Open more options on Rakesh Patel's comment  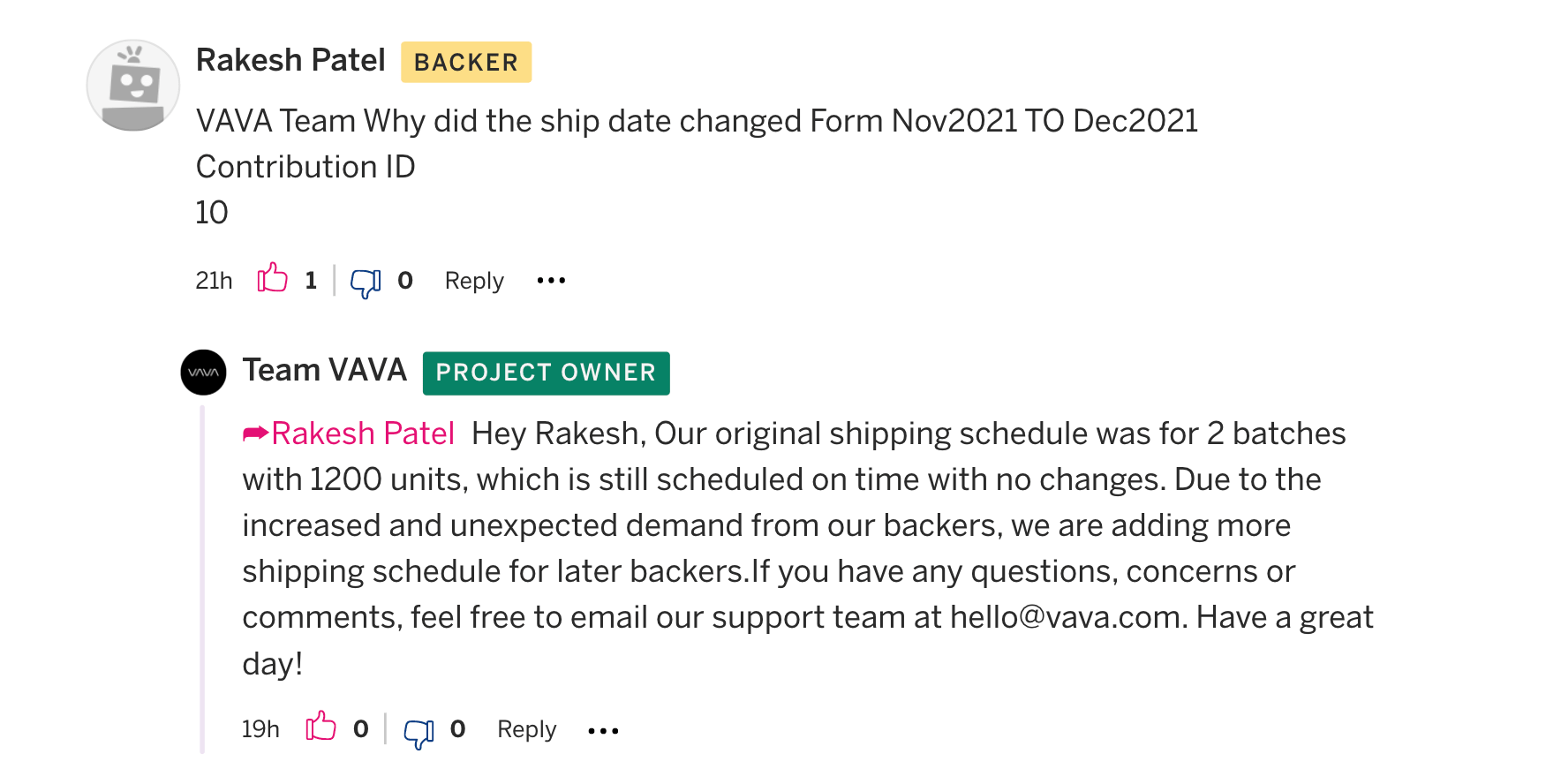point(551,281)
